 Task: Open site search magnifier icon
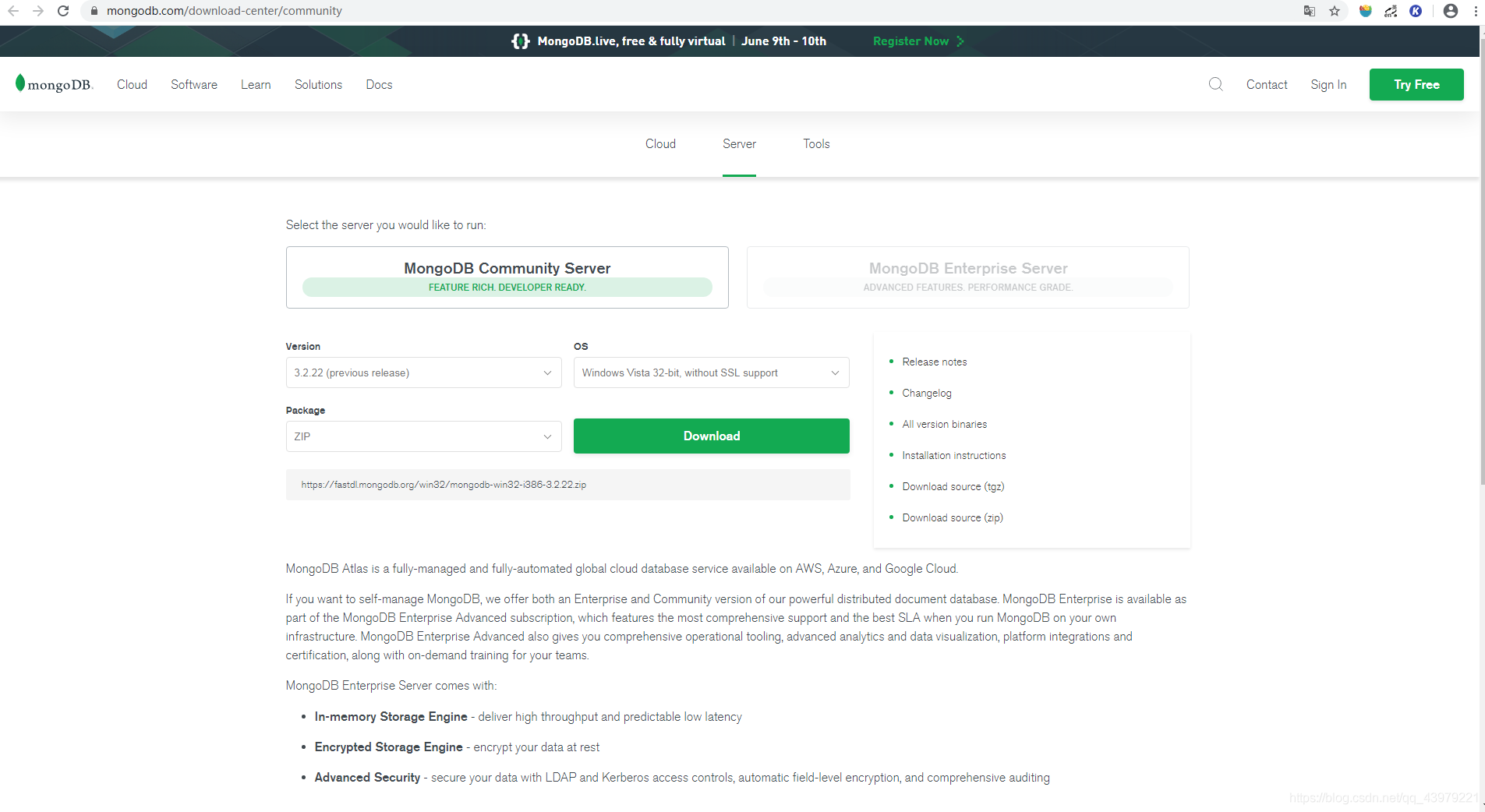1216,84
